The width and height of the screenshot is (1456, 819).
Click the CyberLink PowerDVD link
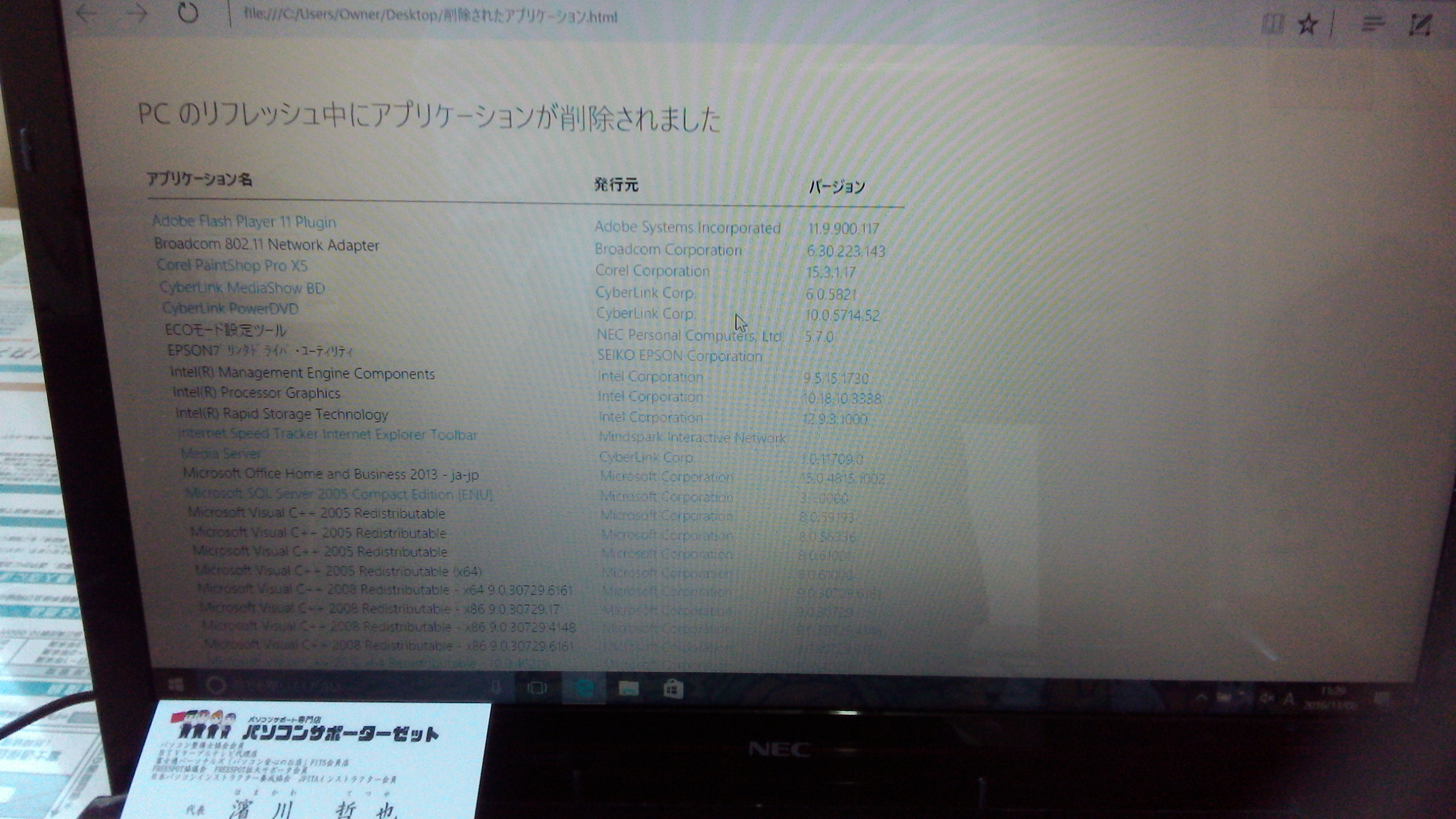point(230,309)
